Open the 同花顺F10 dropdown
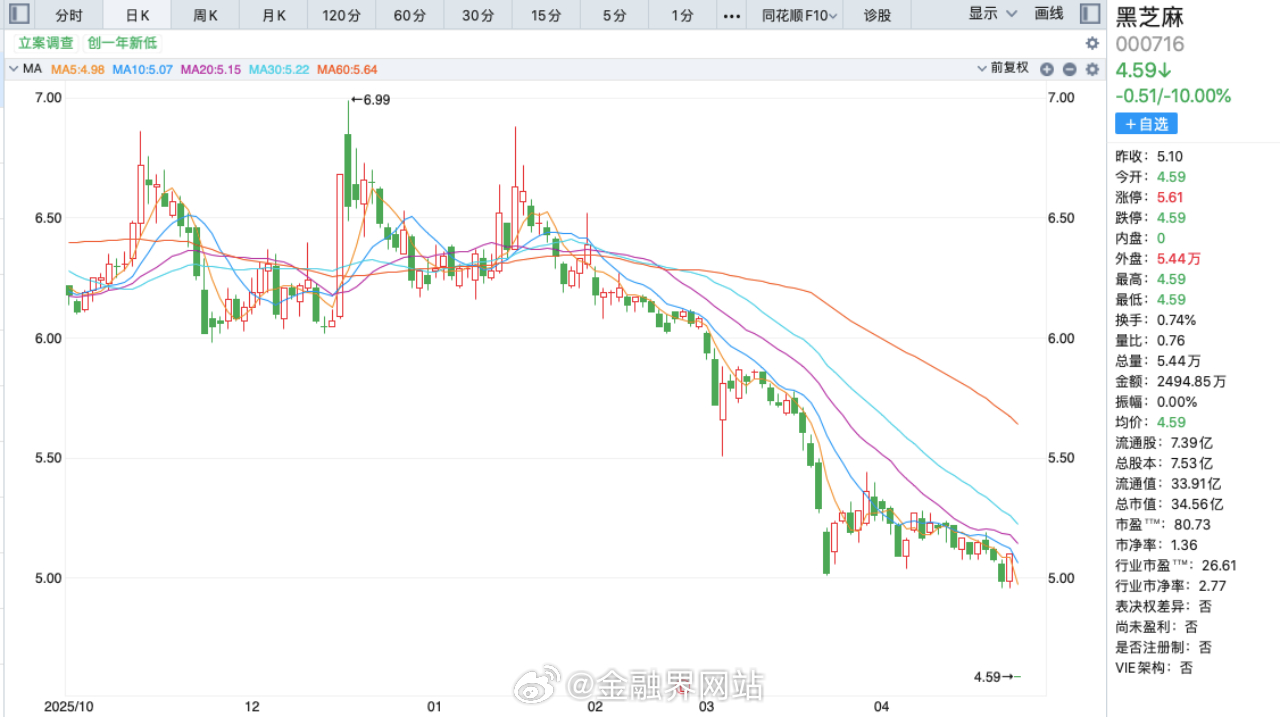Image resolution: width=1280 pixels, height=717 pixels. click(x=796, y=14)
